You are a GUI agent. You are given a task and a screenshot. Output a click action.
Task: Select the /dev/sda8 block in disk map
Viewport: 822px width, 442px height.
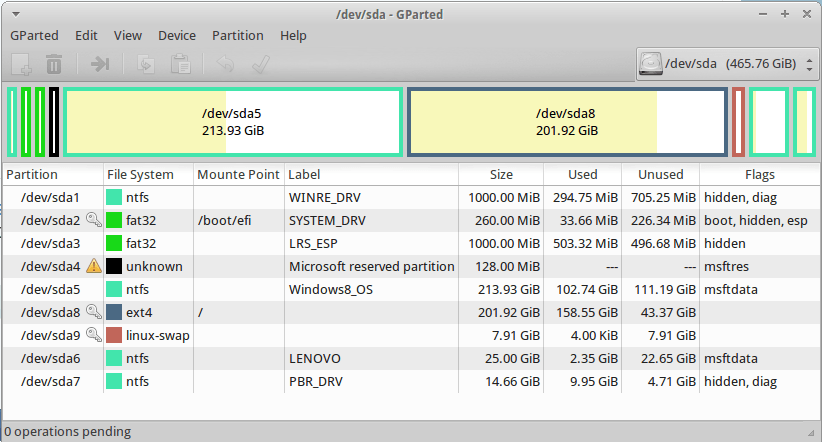566,122
